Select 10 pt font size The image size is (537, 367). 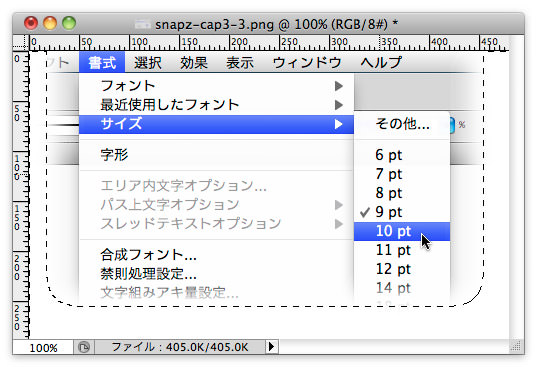pos(402,231)
